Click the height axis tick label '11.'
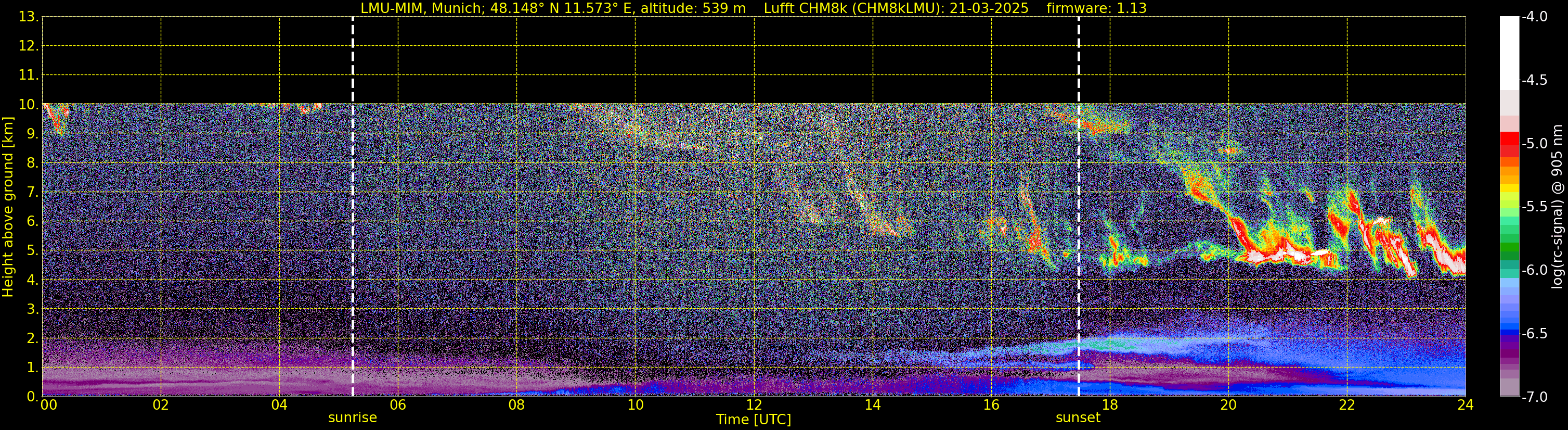 28,75
